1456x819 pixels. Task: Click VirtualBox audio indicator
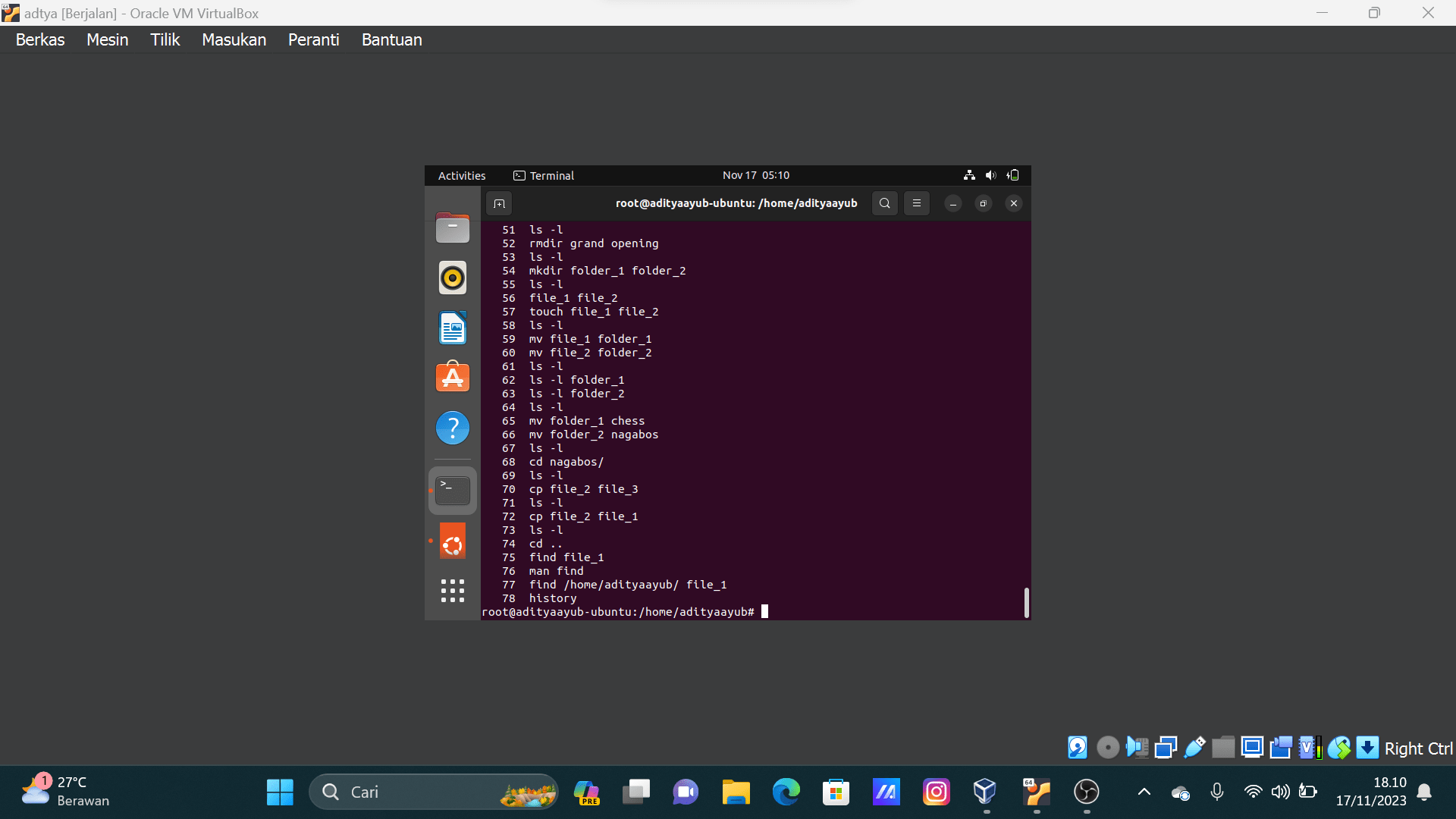(x=1137, y=748)
